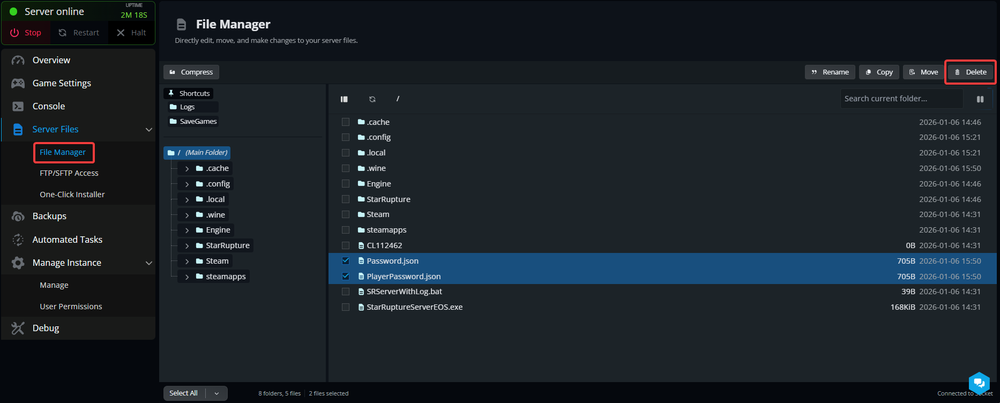Click the File Manager header document icon
Viewport: 1000px width, 403px height.
coord(182,24)
